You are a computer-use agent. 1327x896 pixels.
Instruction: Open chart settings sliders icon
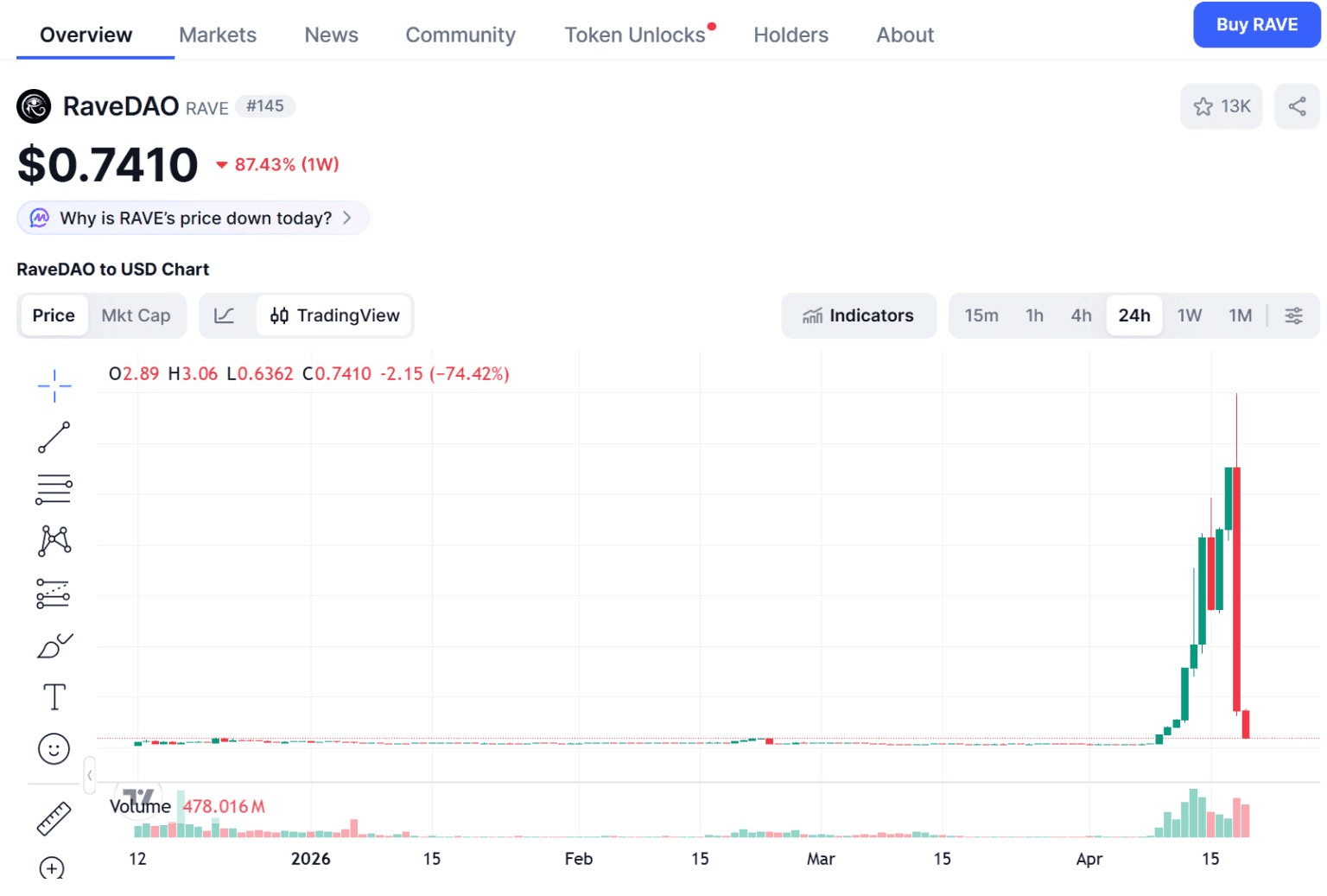coord(1293,315)
